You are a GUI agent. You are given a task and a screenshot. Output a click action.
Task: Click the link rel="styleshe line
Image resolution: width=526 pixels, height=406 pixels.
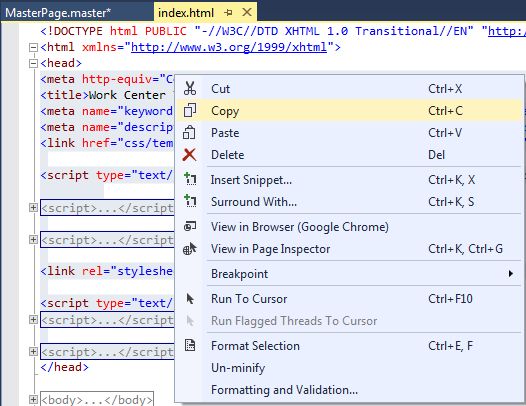(x=107, y=271)
